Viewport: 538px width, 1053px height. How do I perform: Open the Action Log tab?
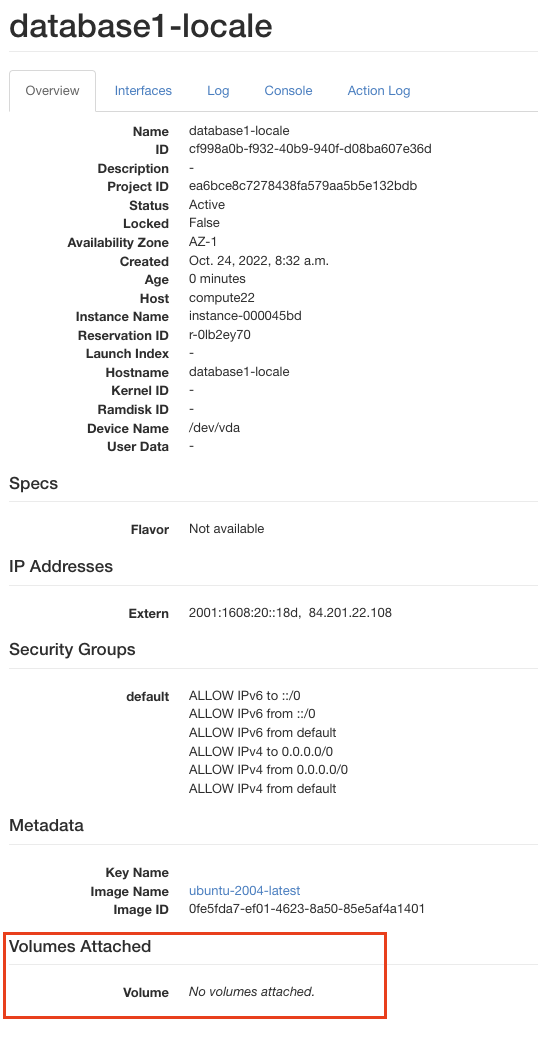pyautogui.click(x=379, y=91)
